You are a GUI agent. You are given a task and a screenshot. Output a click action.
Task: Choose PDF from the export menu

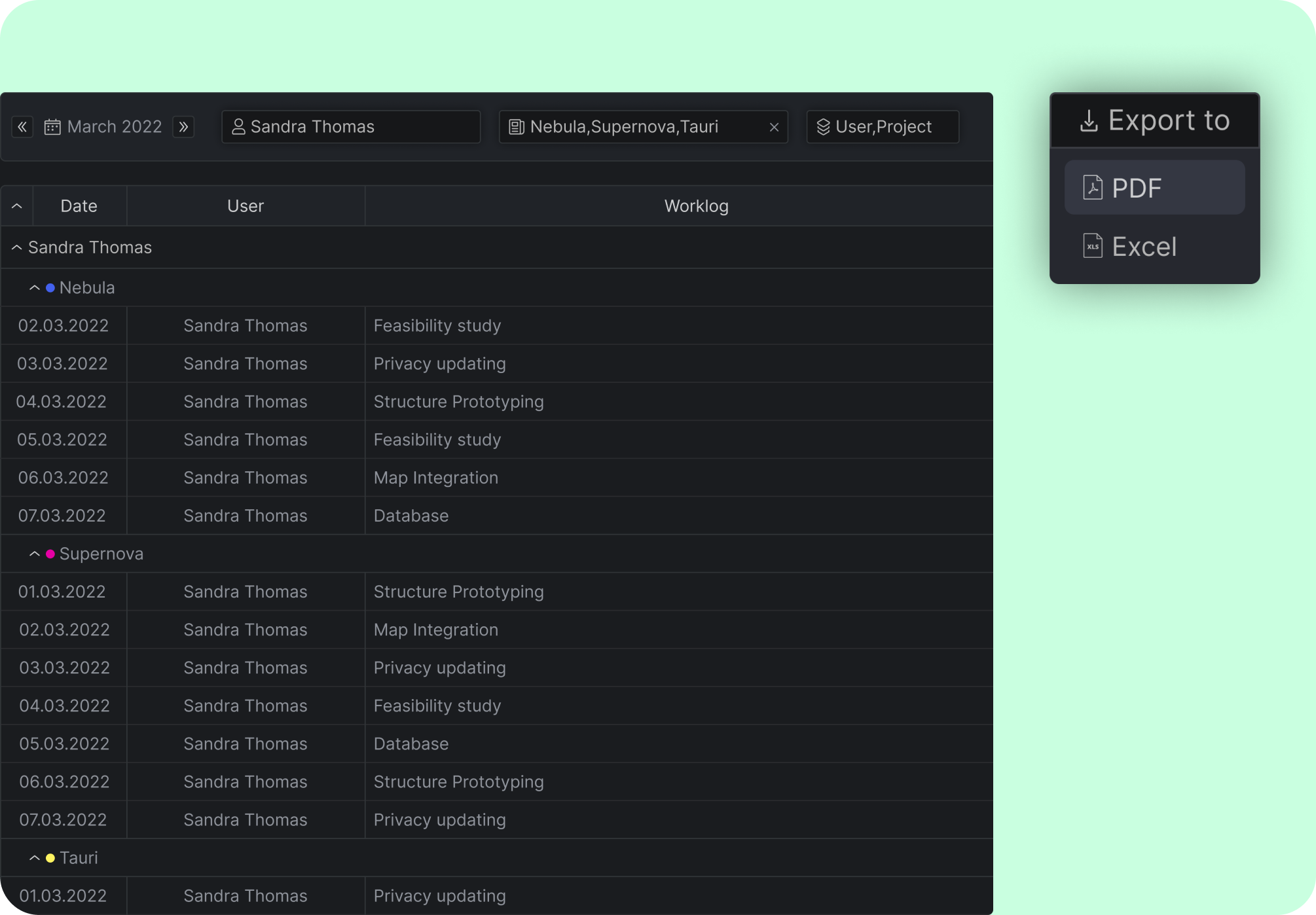pyautogui.click(x=1154, y=187)
